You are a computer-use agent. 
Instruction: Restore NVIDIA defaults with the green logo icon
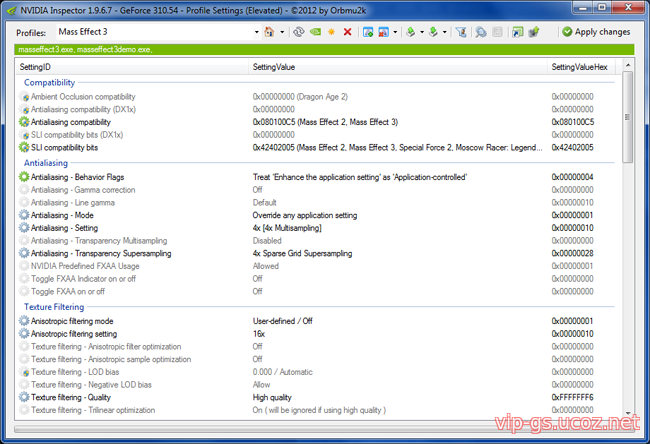(315, 32)
